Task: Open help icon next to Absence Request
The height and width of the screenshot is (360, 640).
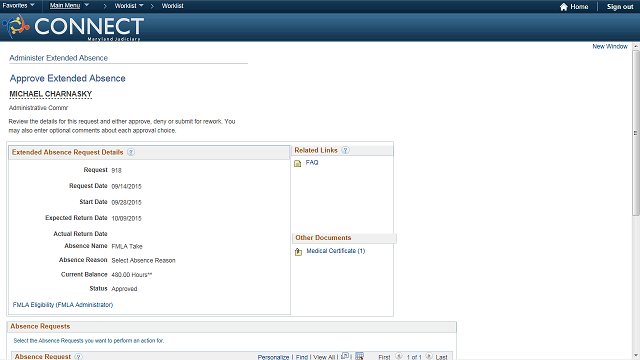Action: pos(78,357)
